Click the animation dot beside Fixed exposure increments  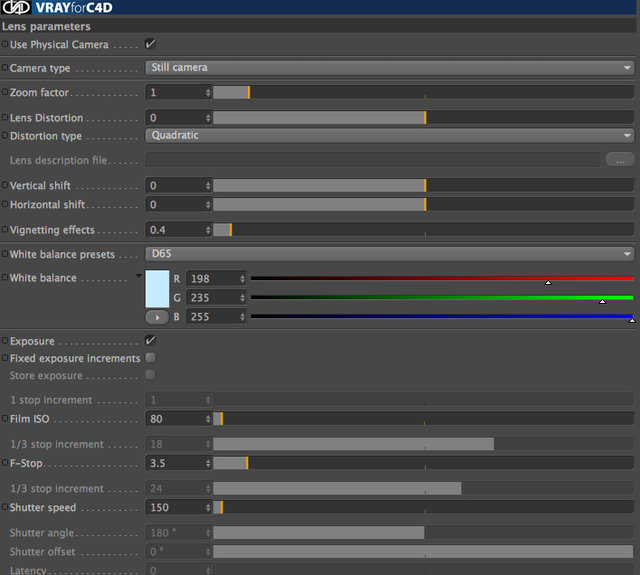pyautogui.click(x=5, y=358)
